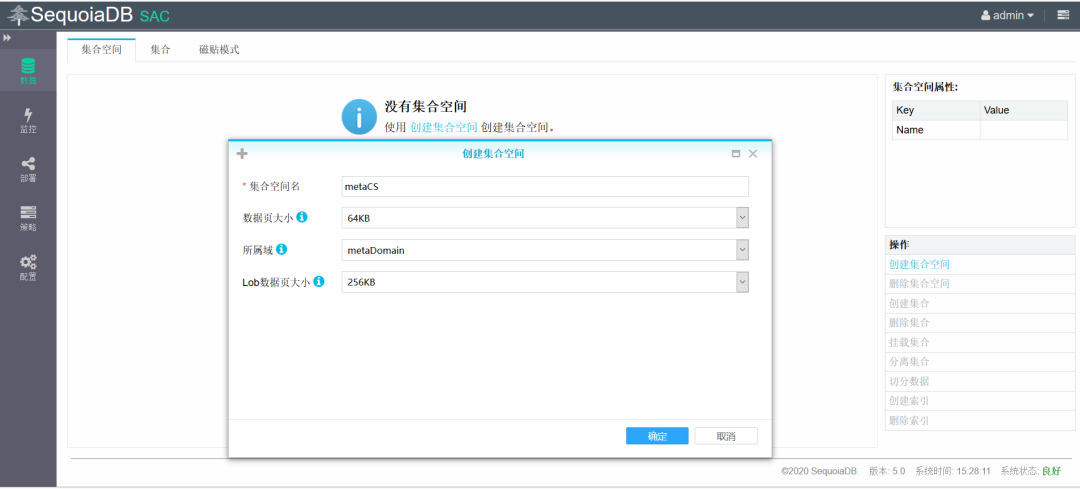
Task: Open the 策略 (Policy) sidebar section
Action: click(x=28, y=218)
